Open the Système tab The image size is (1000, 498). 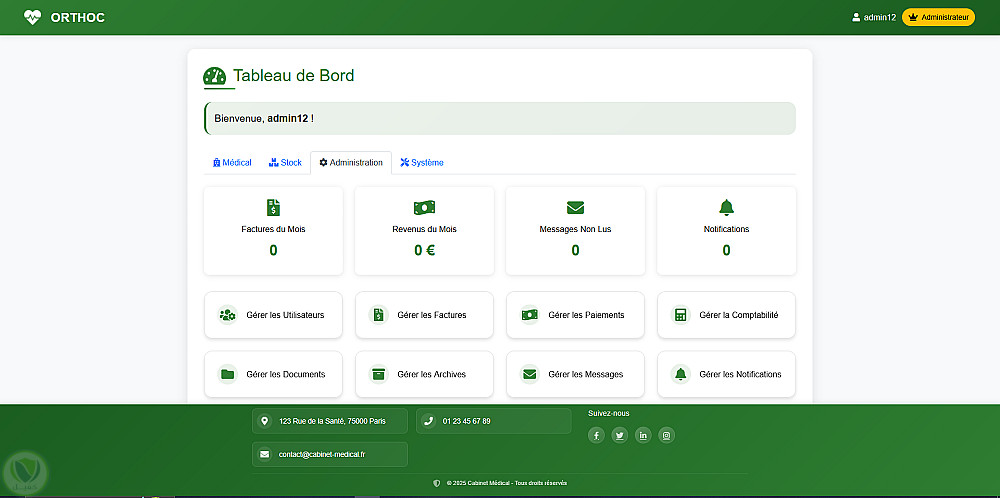click(422, 163)
